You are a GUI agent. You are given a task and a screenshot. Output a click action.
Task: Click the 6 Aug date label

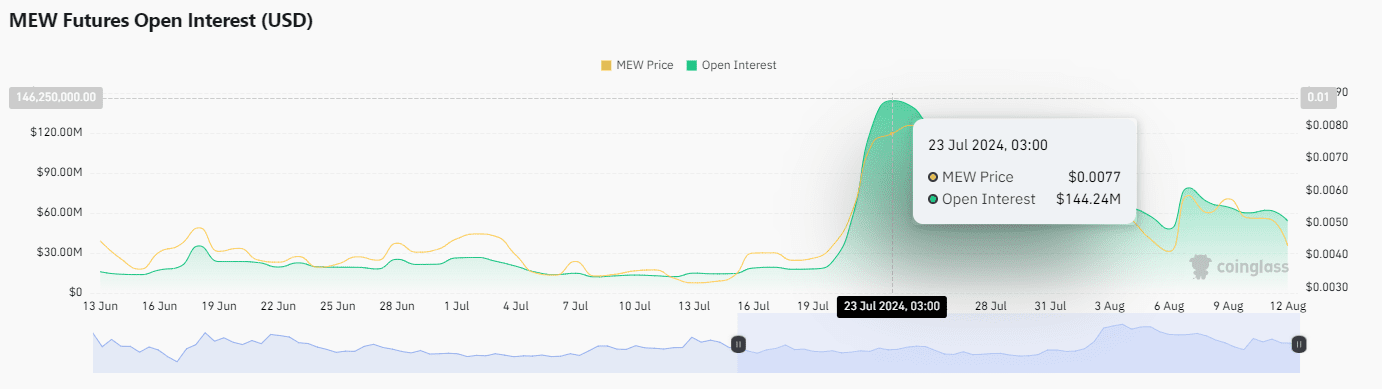click(1169, 306)
